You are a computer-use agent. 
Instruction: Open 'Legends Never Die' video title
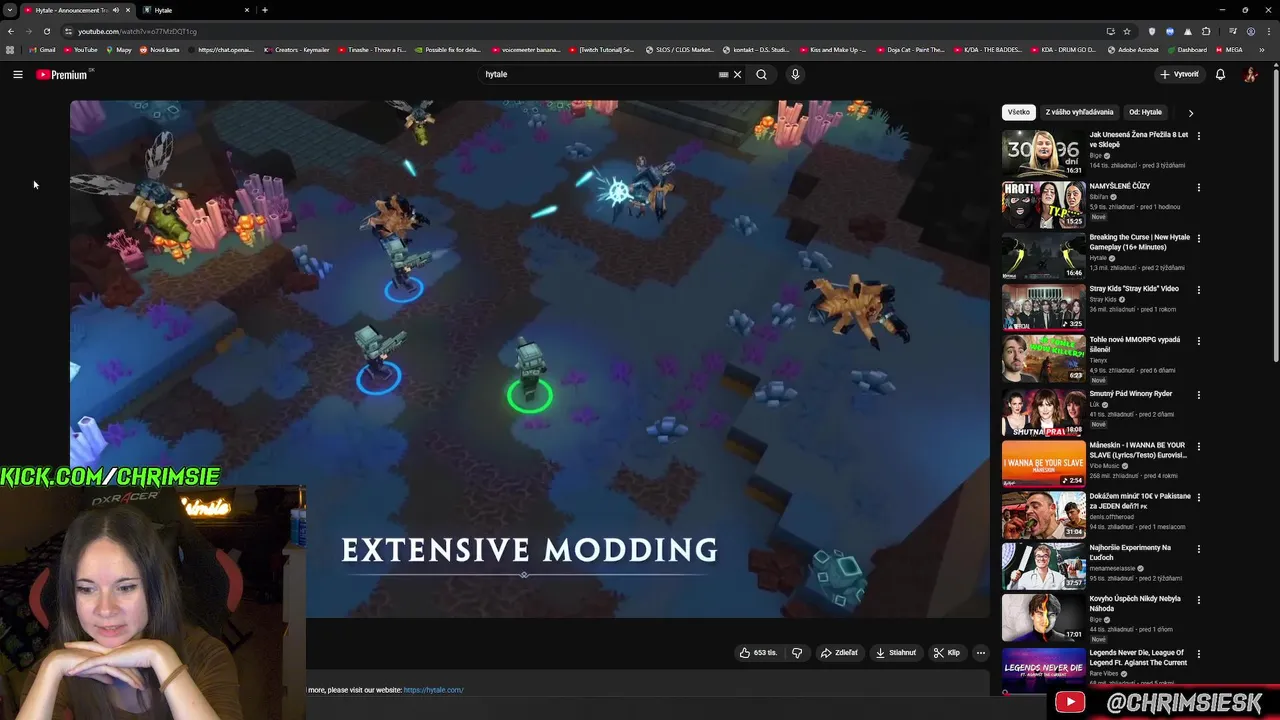[x=1138, y=657]
